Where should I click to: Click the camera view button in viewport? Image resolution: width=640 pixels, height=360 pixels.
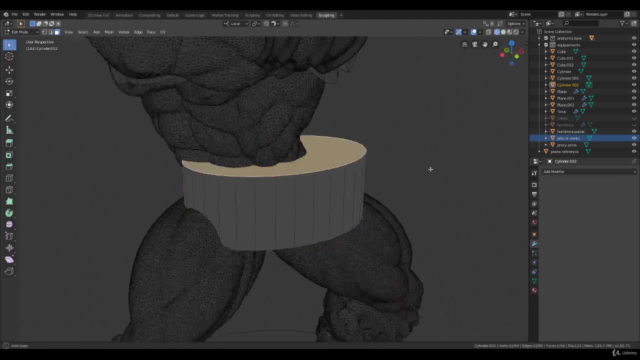point(475,44)
